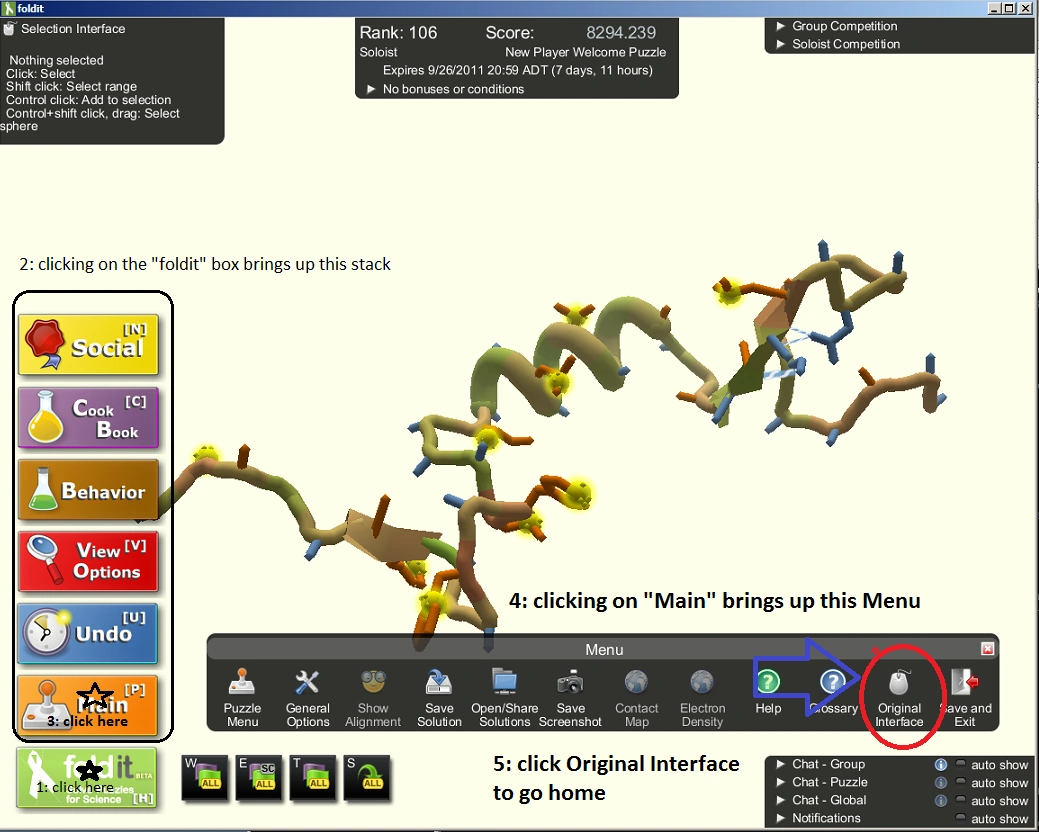Click the Selection Interface title icon

(9, 28)
